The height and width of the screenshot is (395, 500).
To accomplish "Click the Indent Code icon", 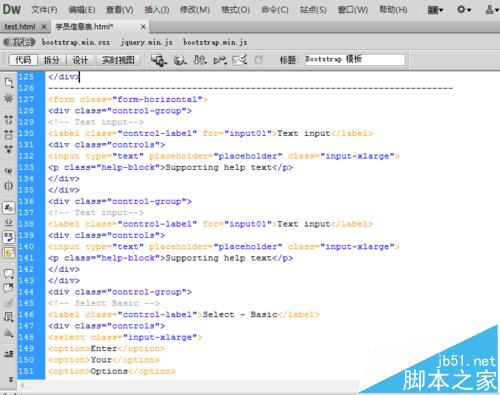I will coord(9,354).
